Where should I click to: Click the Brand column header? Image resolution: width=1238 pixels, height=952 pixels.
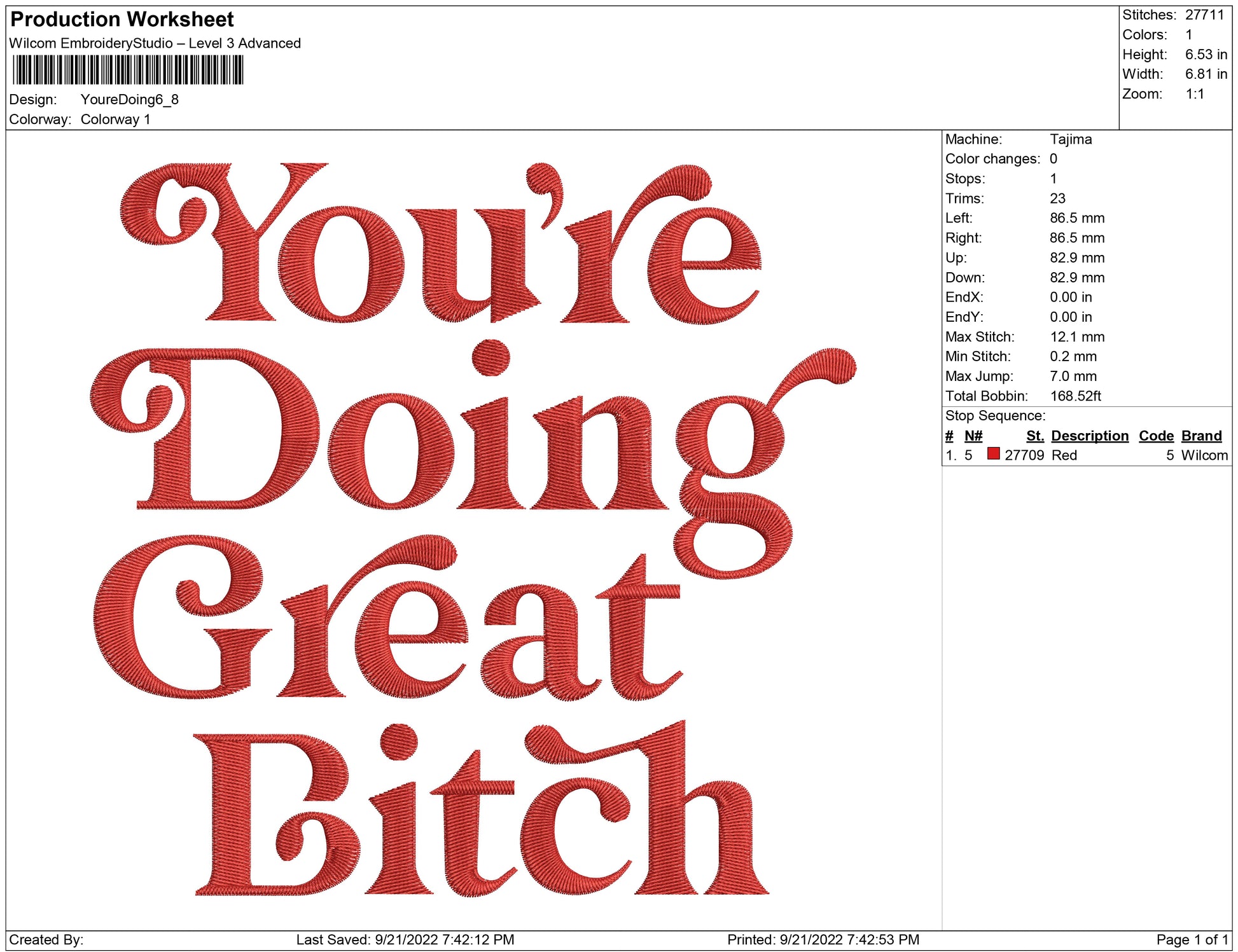(x=1201, y=436)
